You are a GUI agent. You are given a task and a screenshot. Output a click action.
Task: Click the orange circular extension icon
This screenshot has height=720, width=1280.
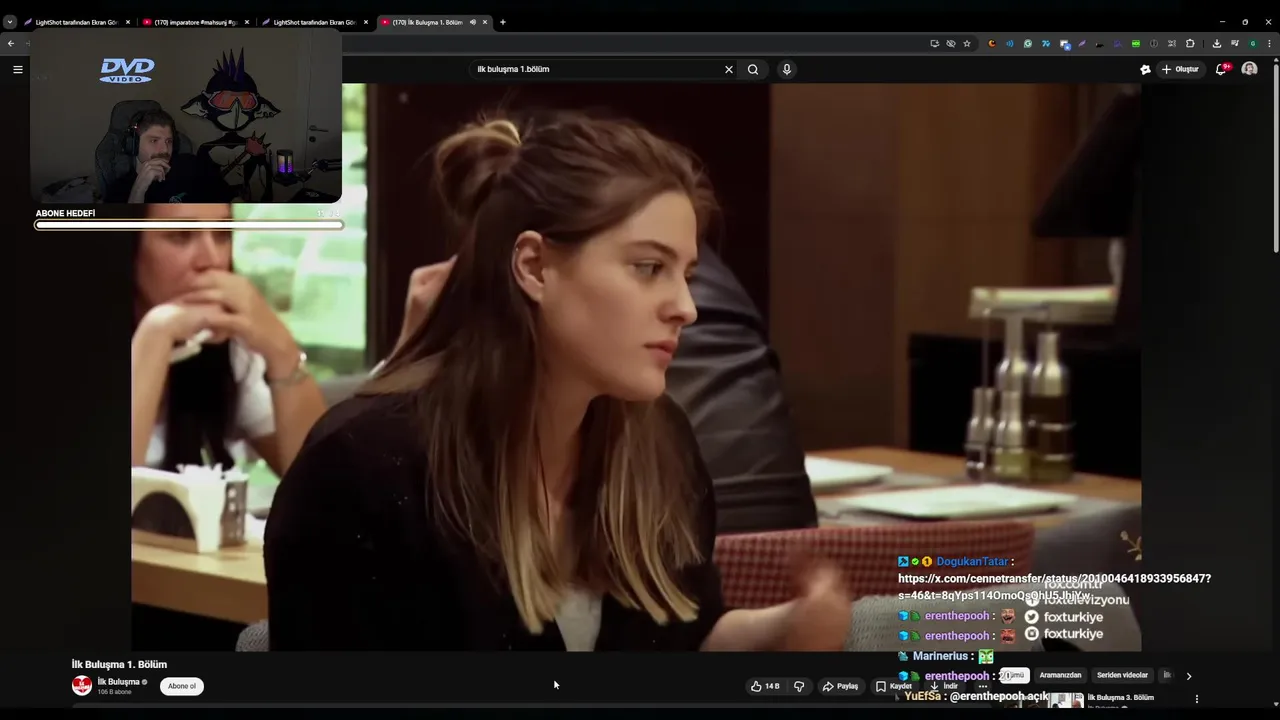(992, 43)
